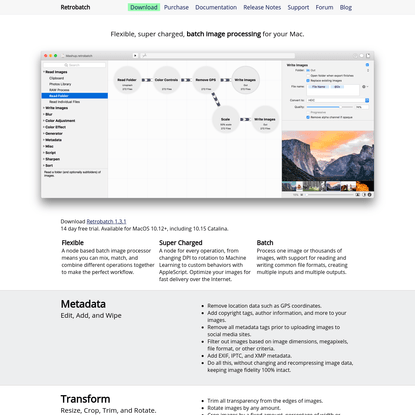Select the Remove GPS node
The width and height of the screenshot is (415, 415).
(x=206, y=80)
